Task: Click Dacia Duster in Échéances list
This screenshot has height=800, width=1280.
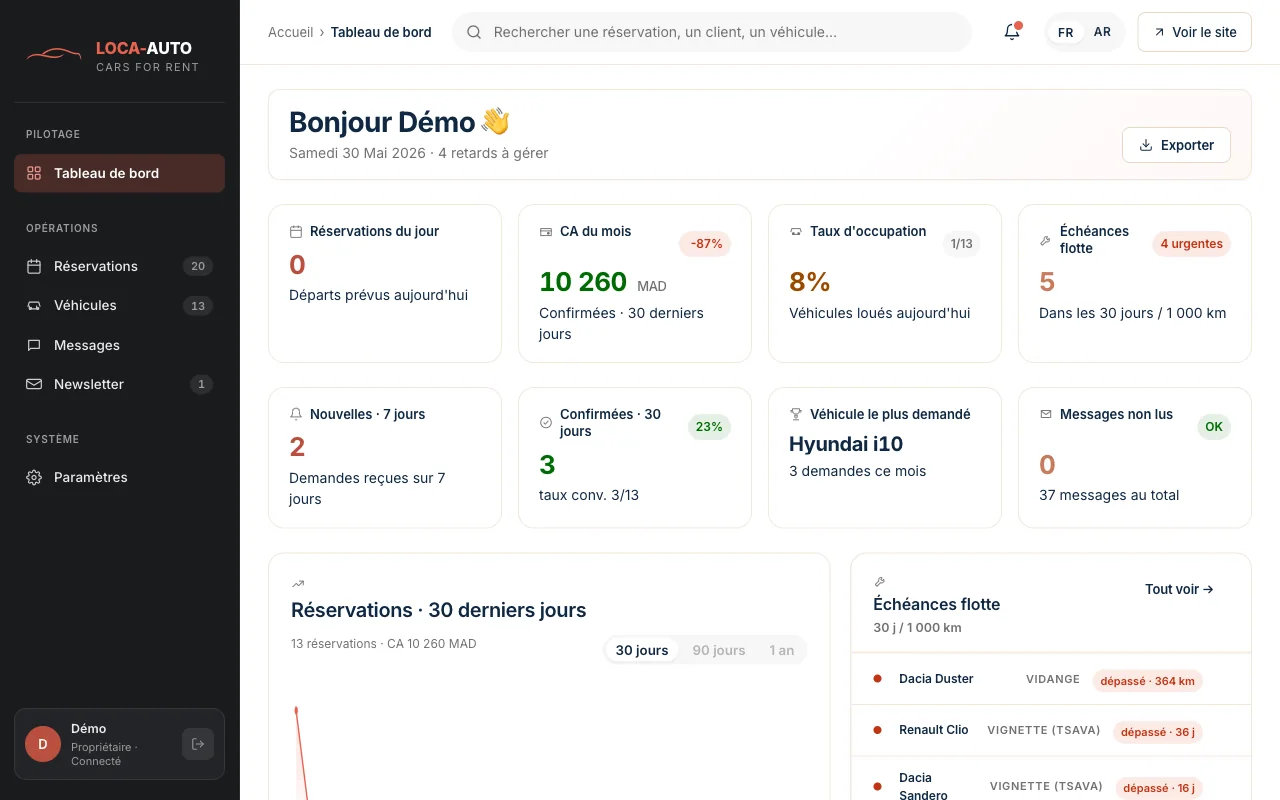Action: 936,679
